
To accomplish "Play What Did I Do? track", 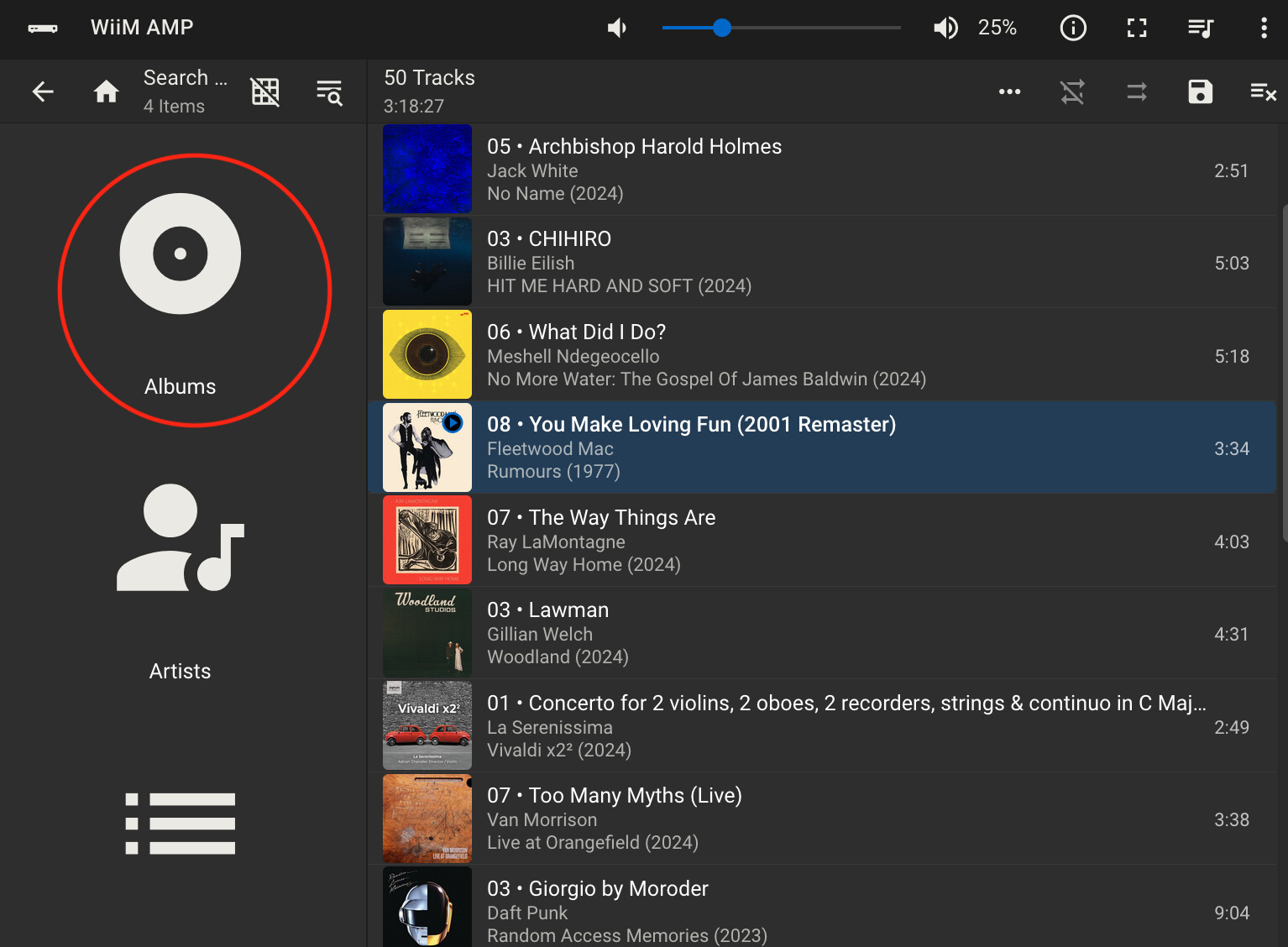I will click(822, 355).
